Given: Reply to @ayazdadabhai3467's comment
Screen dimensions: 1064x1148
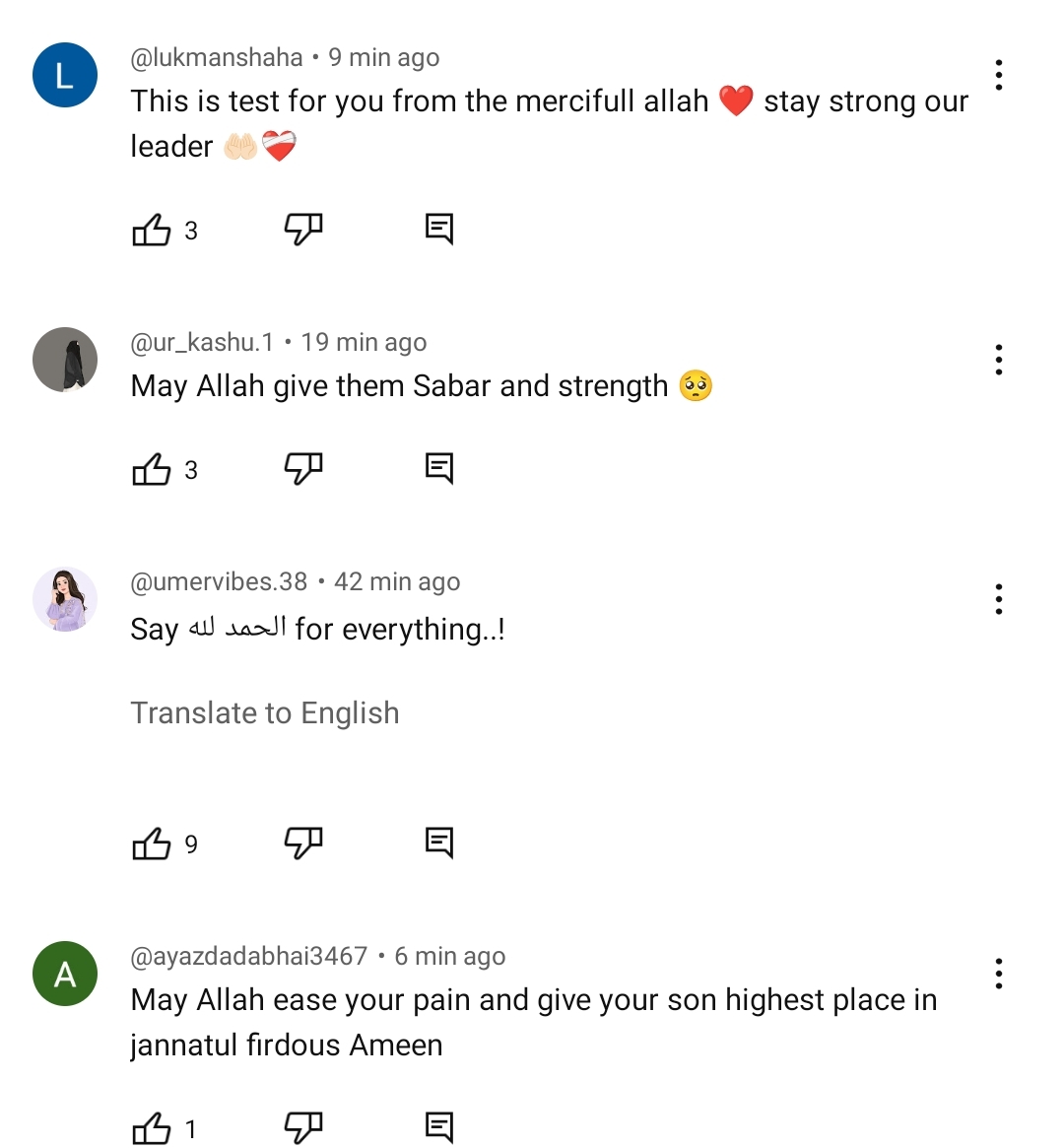Looking at the screenshot, I should tap(439, 1125).
